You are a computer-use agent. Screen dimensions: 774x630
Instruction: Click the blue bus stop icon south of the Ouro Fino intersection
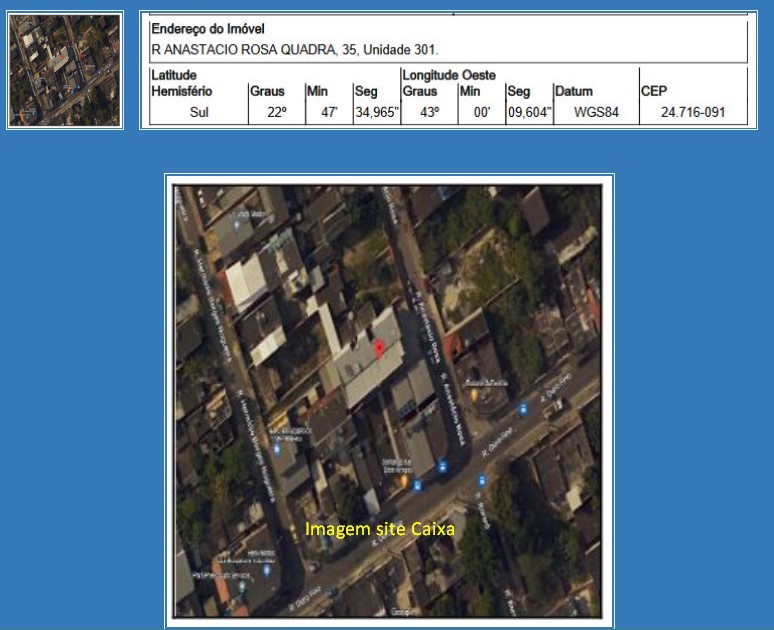(482, 480)
